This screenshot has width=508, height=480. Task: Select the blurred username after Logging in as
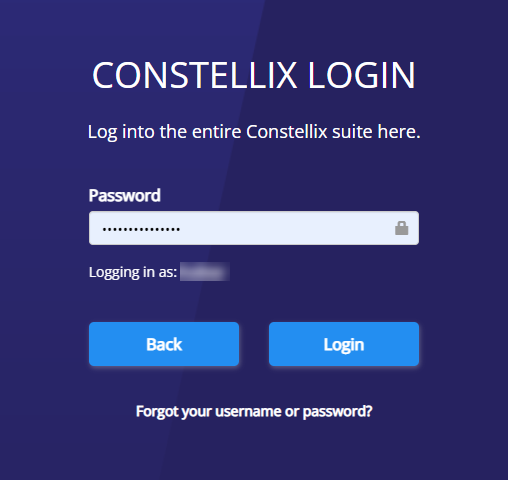pos(205,272)
